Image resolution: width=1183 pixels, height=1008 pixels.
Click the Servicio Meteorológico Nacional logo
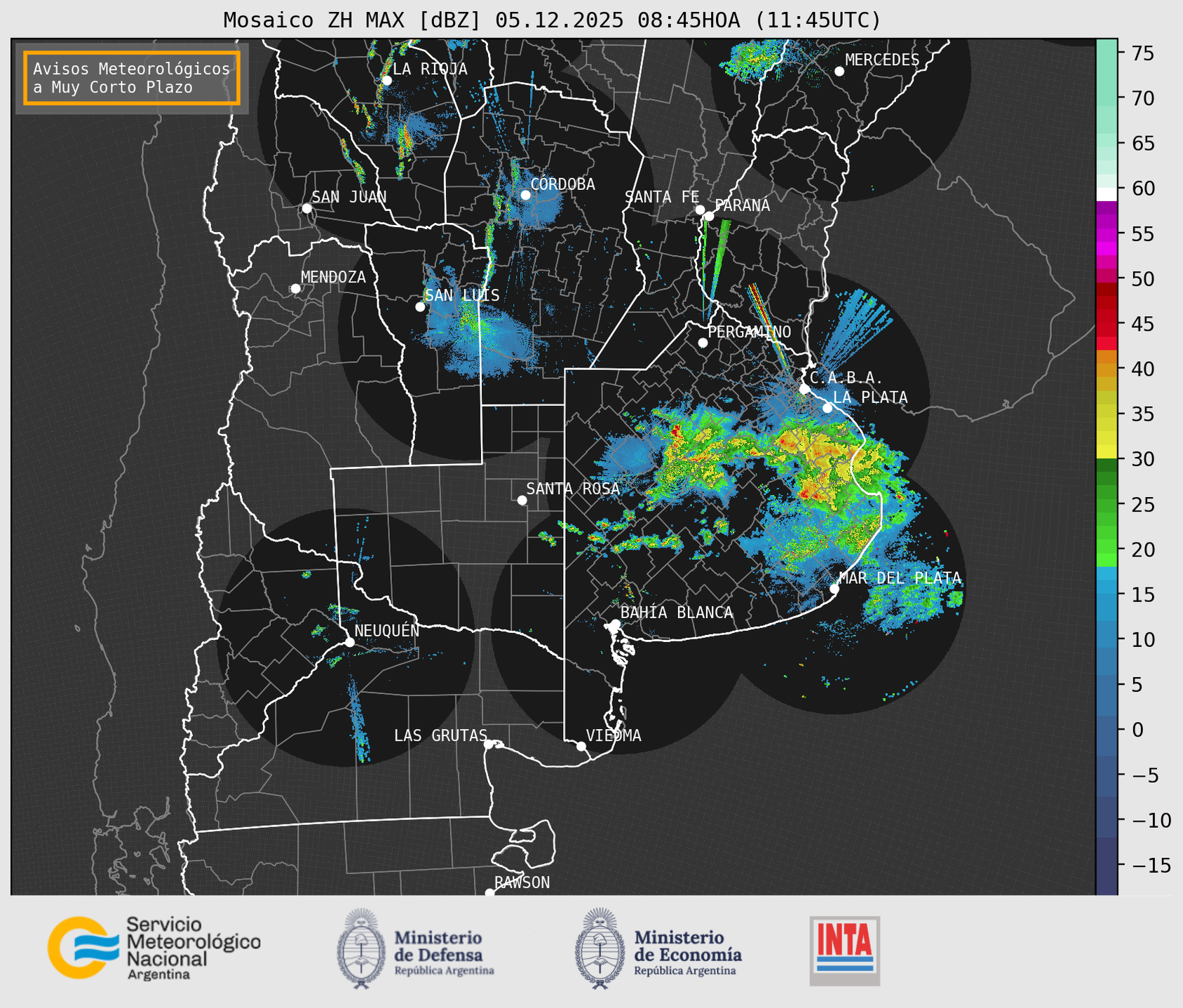(154, 948)
